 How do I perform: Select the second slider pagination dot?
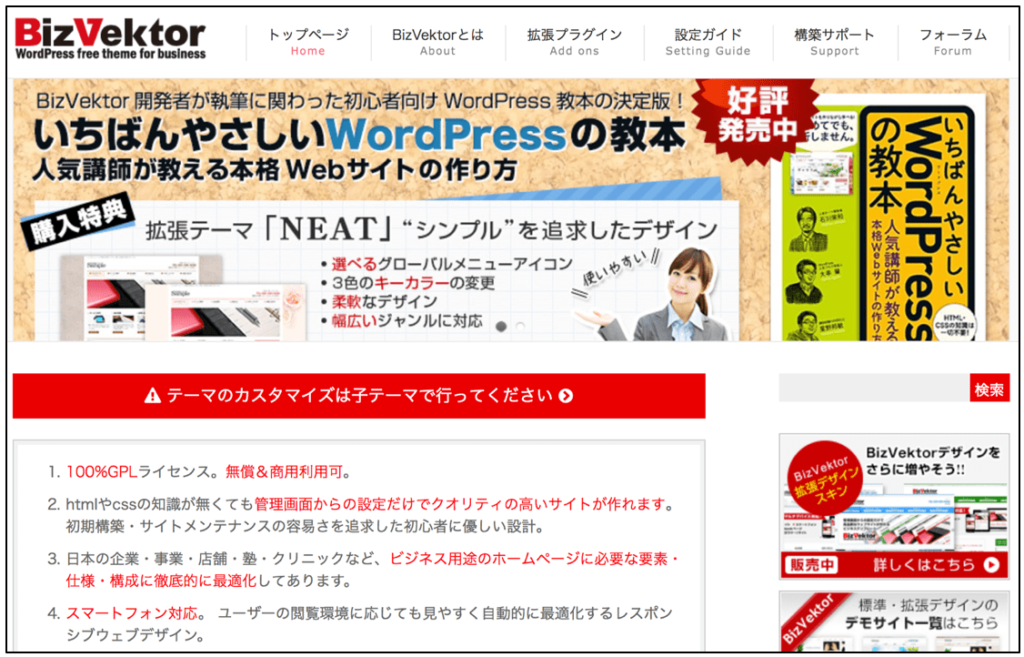coord(520,325)
